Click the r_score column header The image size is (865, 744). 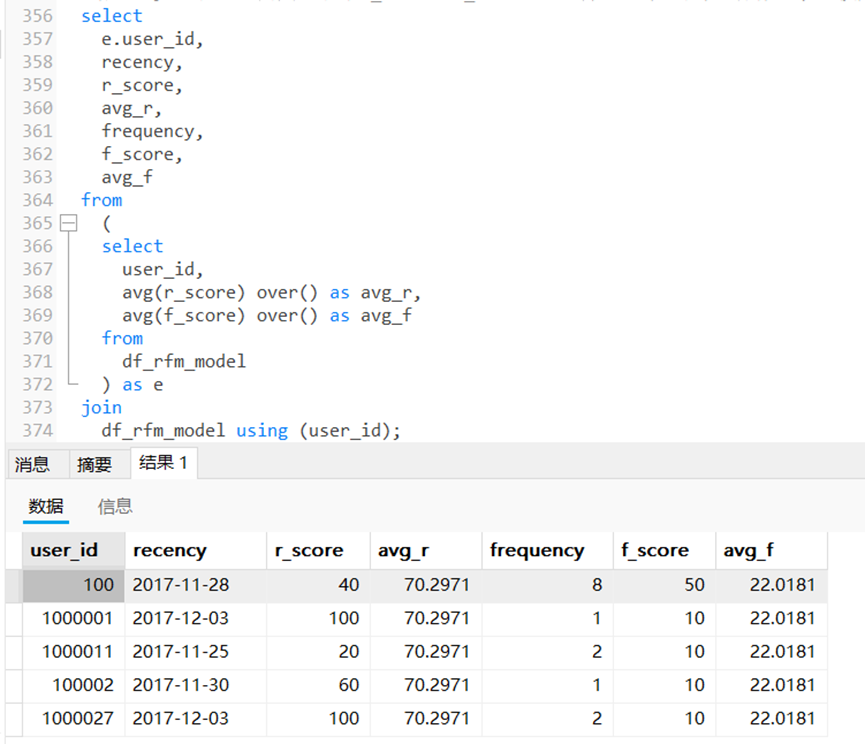tap(318, 550)
